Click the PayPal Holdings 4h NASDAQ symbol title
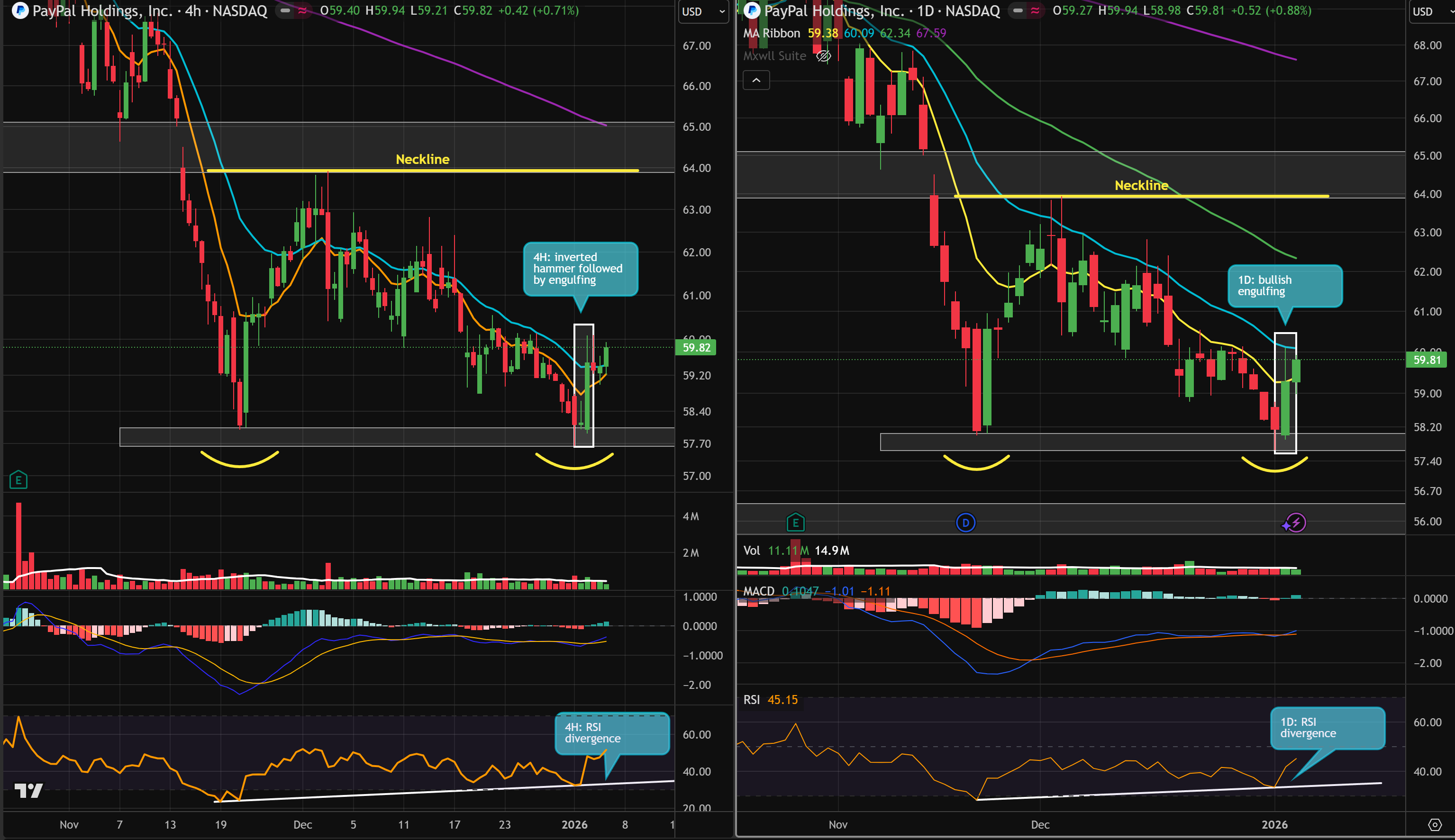1455x840 pixels. (x=150, y=10)
